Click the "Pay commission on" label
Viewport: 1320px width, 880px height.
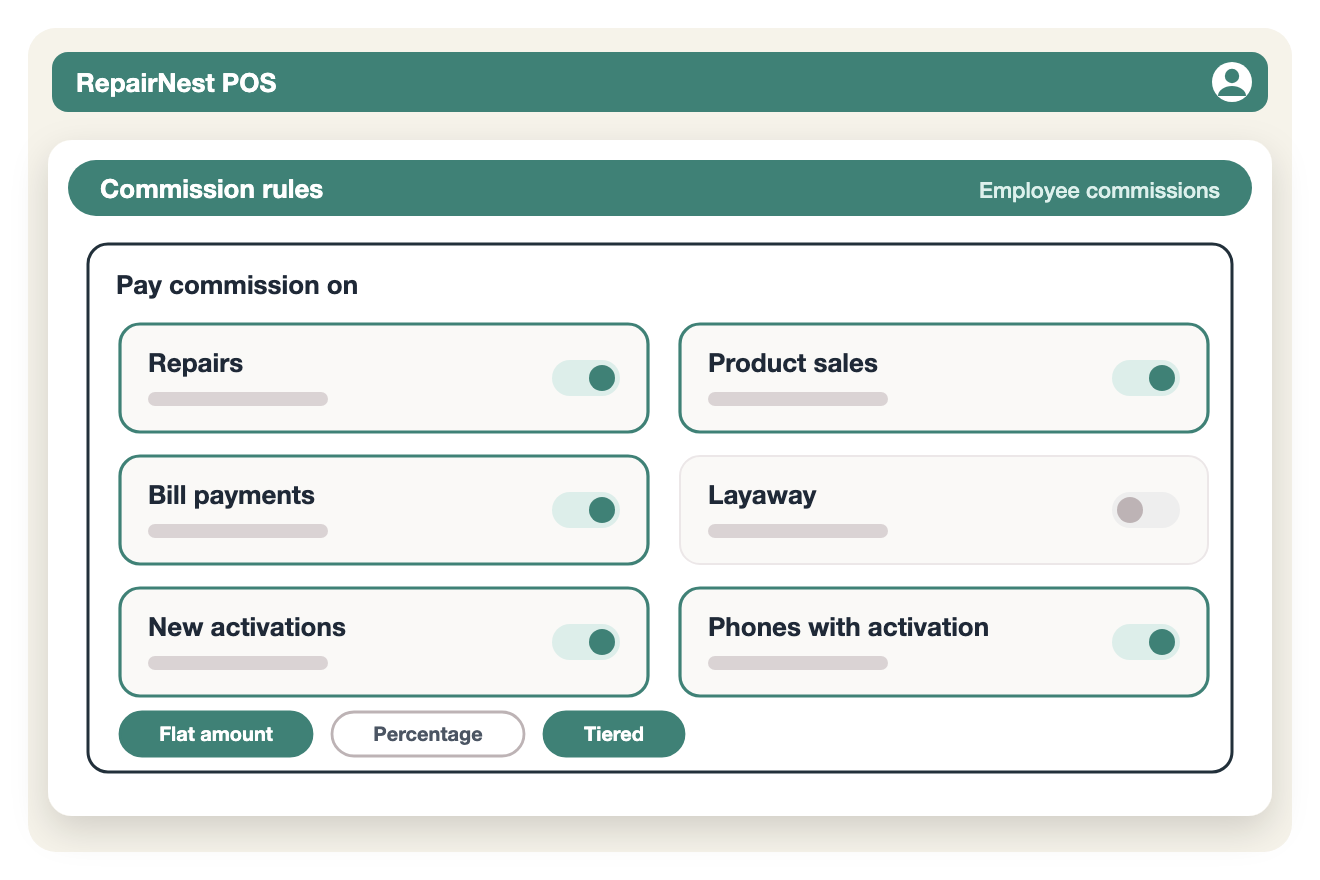coord(237,286)
